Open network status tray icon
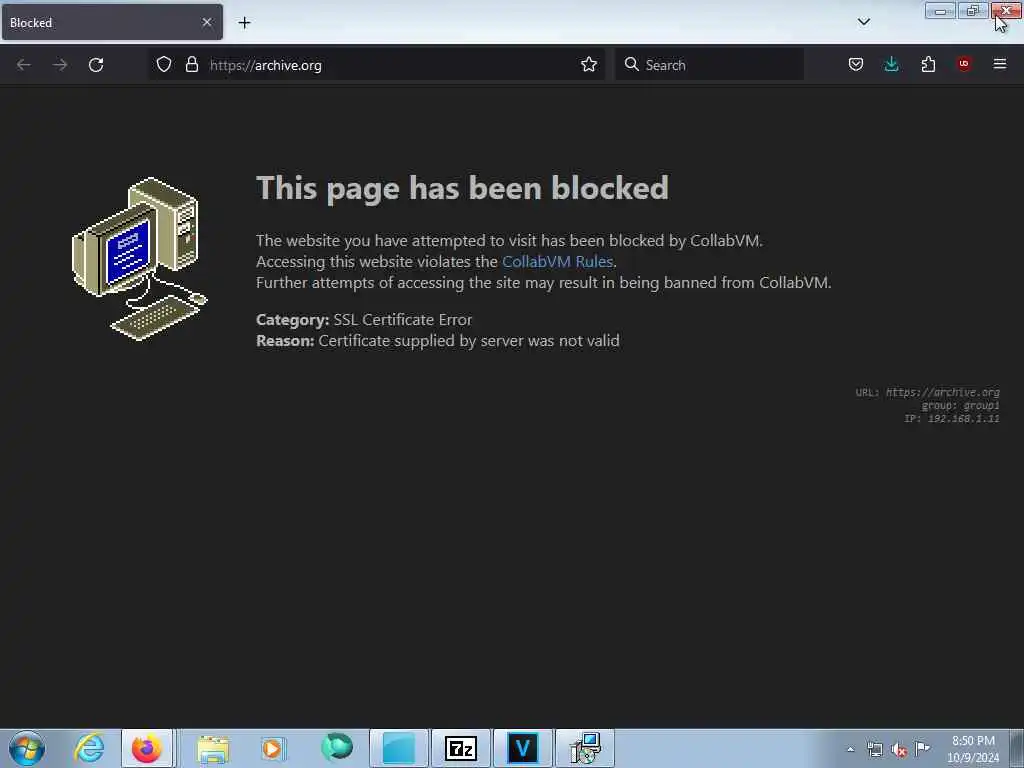 pos(875,750)
